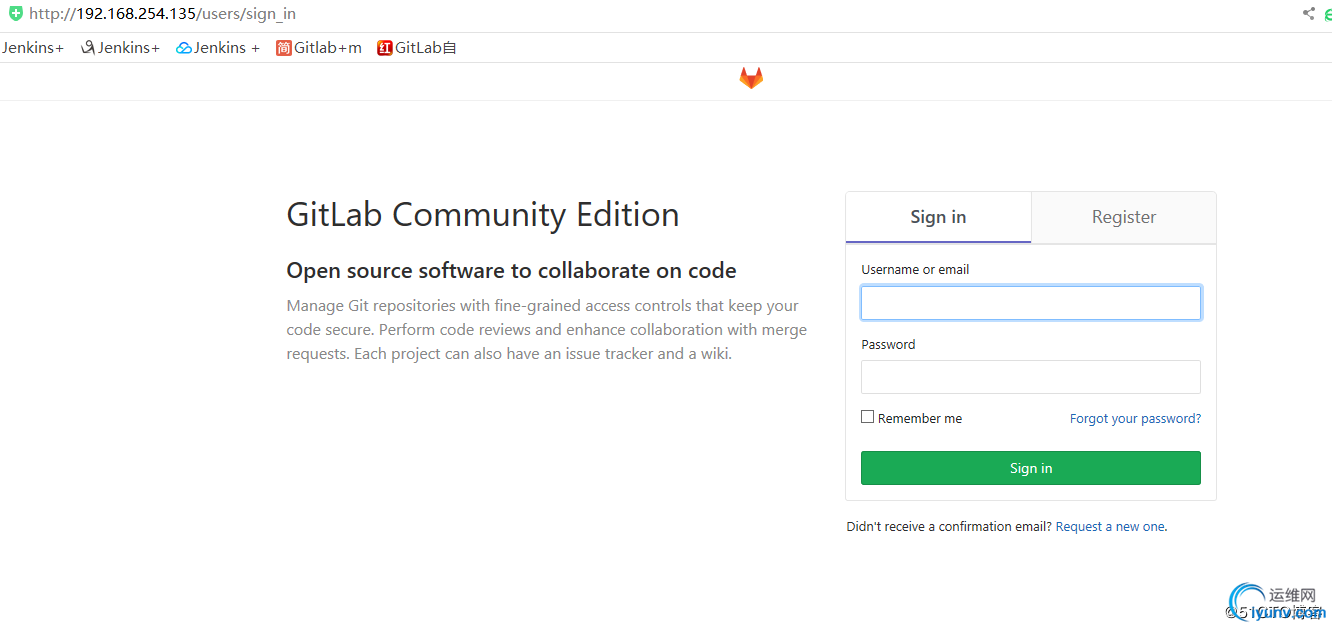The image size is (1332, 629).
Task: Click the green security shield in address bar
Action: [15, 14]
